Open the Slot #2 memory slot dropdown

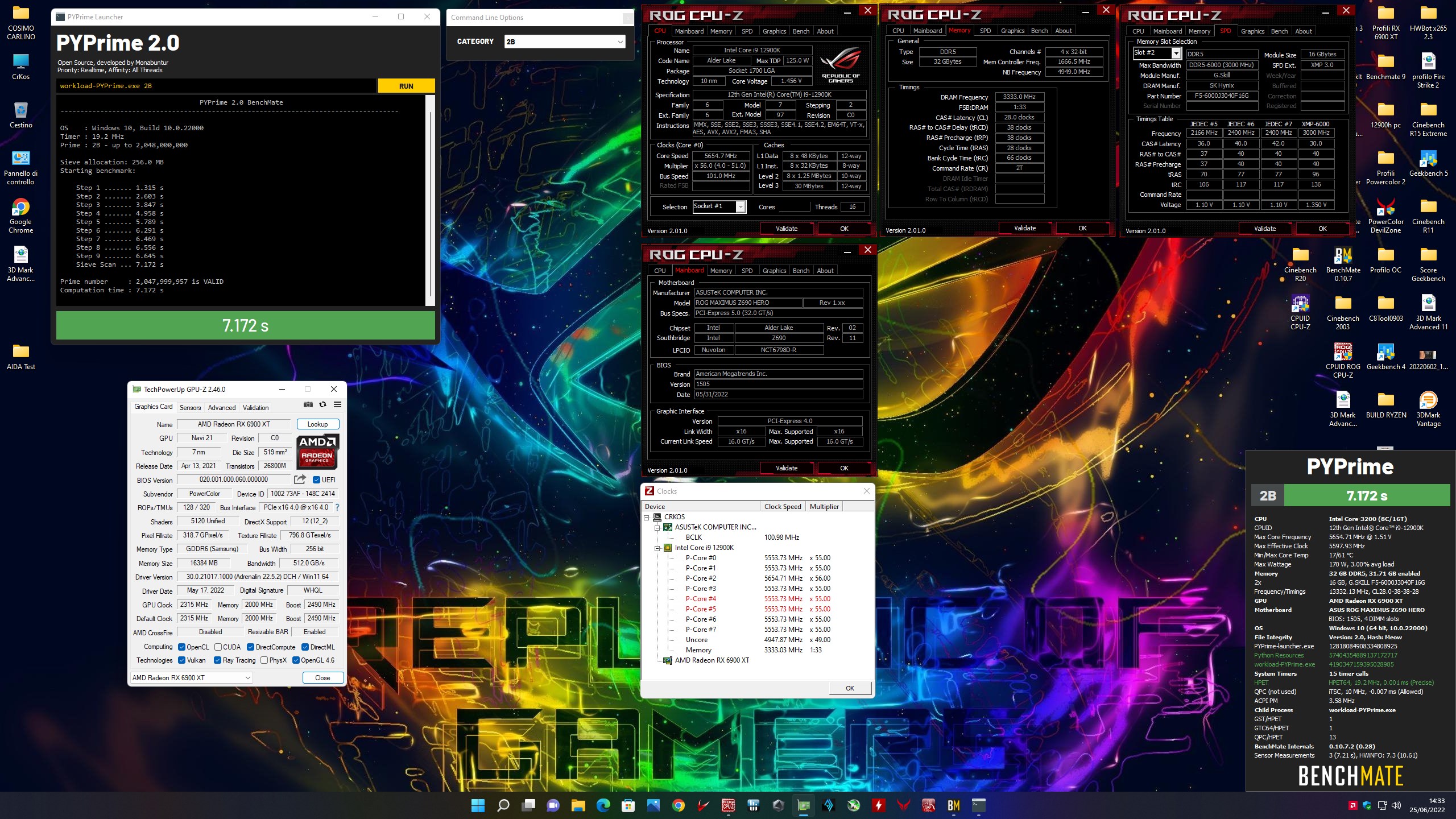coord(1157,53)
